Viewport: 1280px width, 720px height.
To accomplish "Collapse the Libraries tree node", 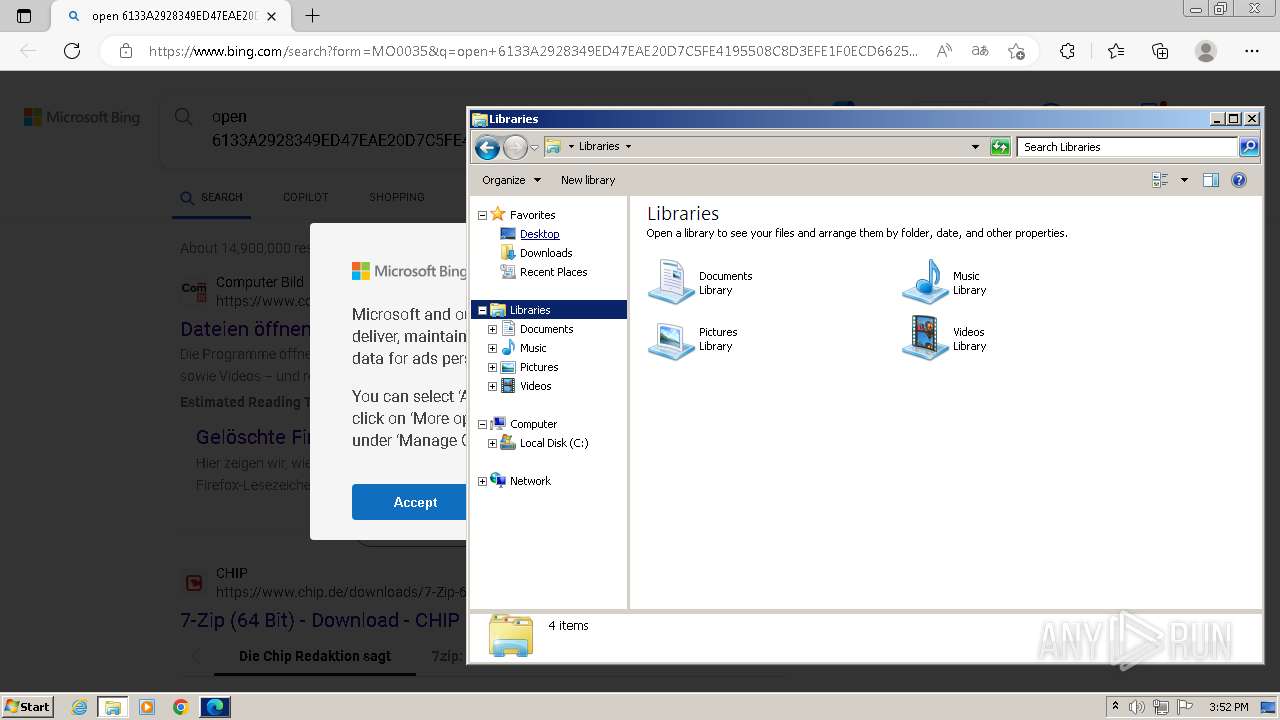I will pyautogui.click(x=482, y=310).
